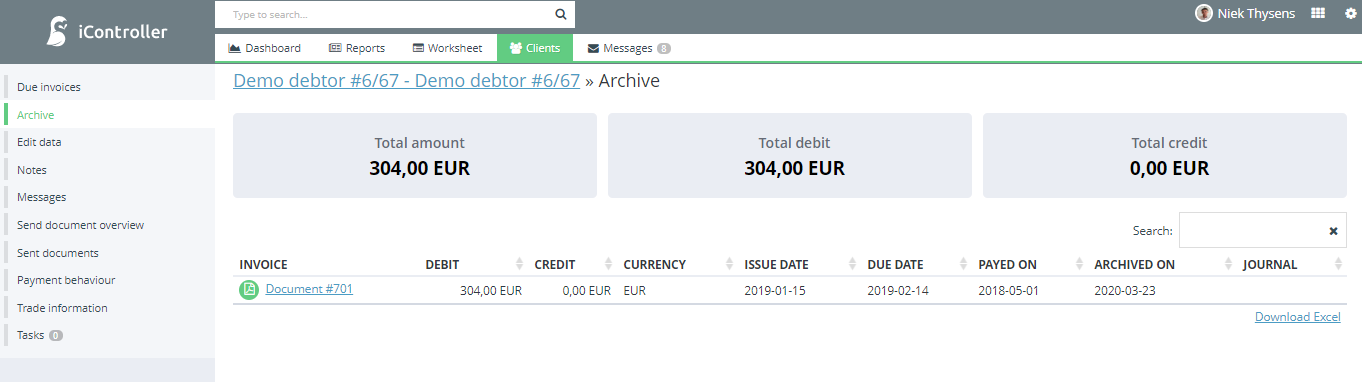This screenshot has width=1362, height=382.
Task: Open the apps grid icon
Action: click(x=1318, y=13)
